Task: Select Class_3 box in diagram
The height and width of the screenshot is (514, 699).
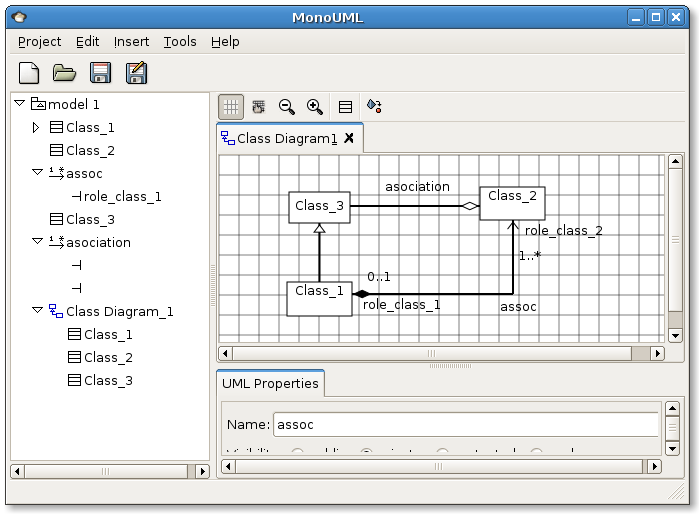Action: pyautogui.click(x=319, y=207)
